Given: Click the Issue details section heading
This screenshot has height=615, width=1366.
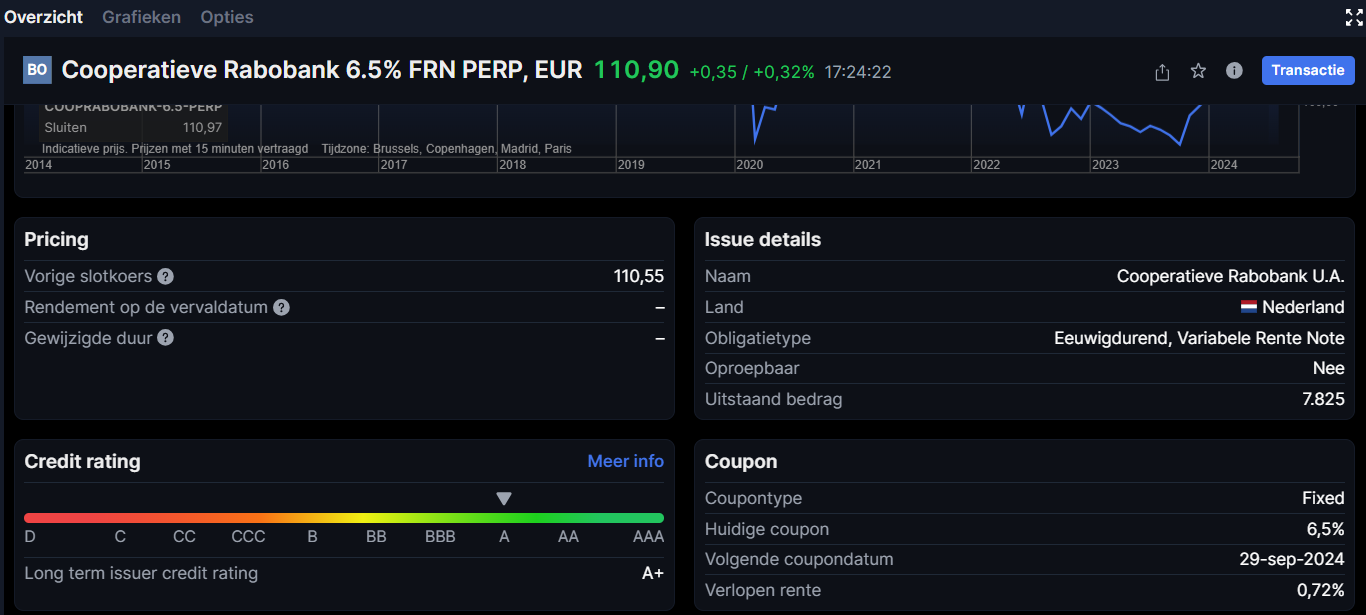Looking at the screenshot, I should pyautogui.click(x=763, y=239).
